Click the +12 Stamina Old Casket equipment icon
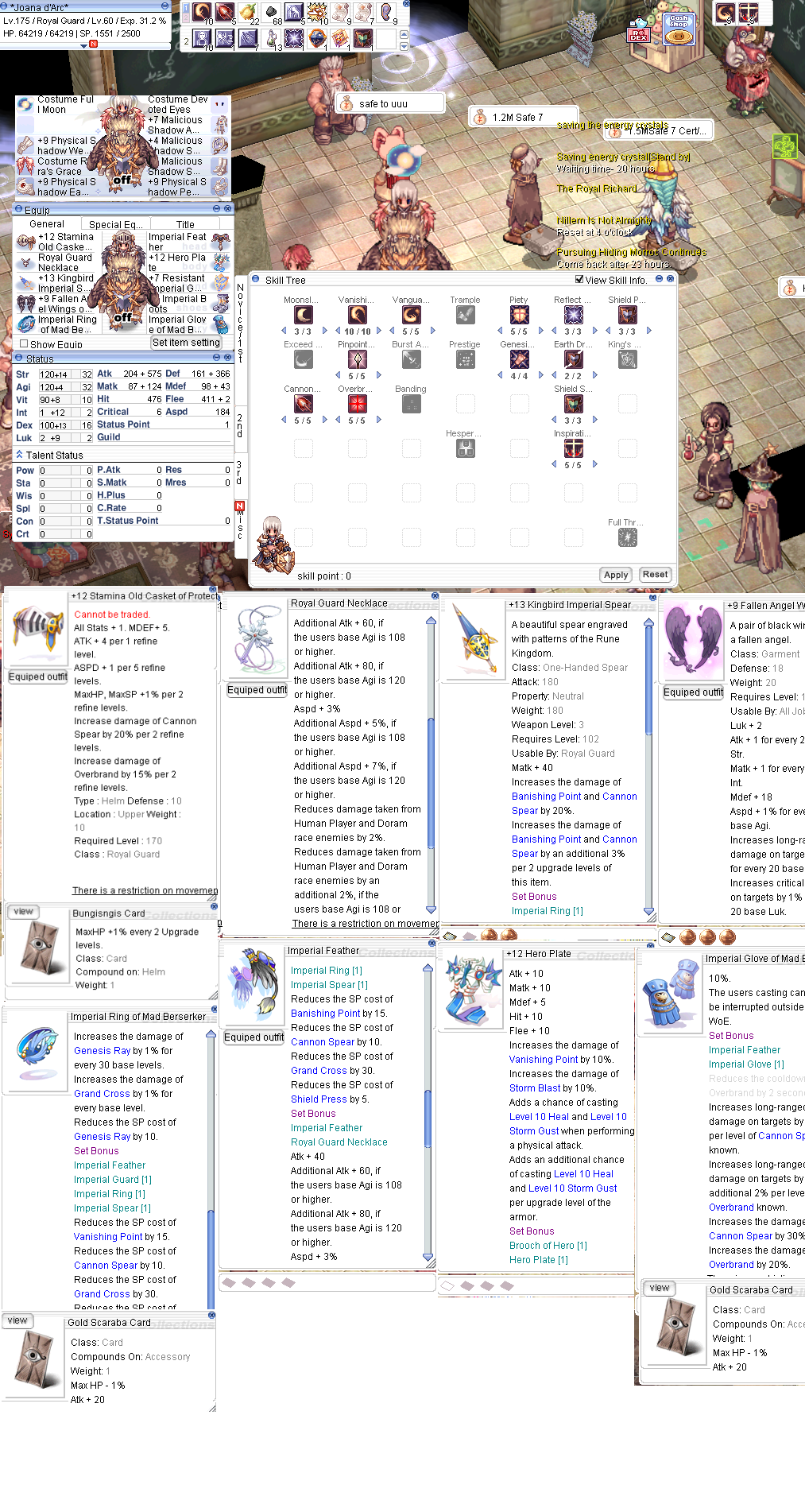Image resolution: width=805 pixels, height=1512 pixels. pos(25,242)
